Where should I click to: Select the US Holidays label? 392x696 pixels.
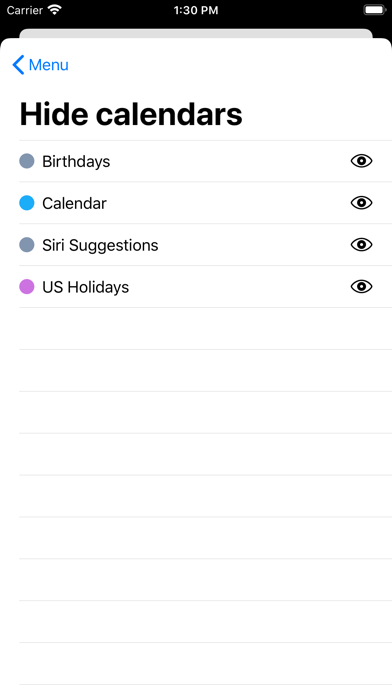tap(85, 287)
